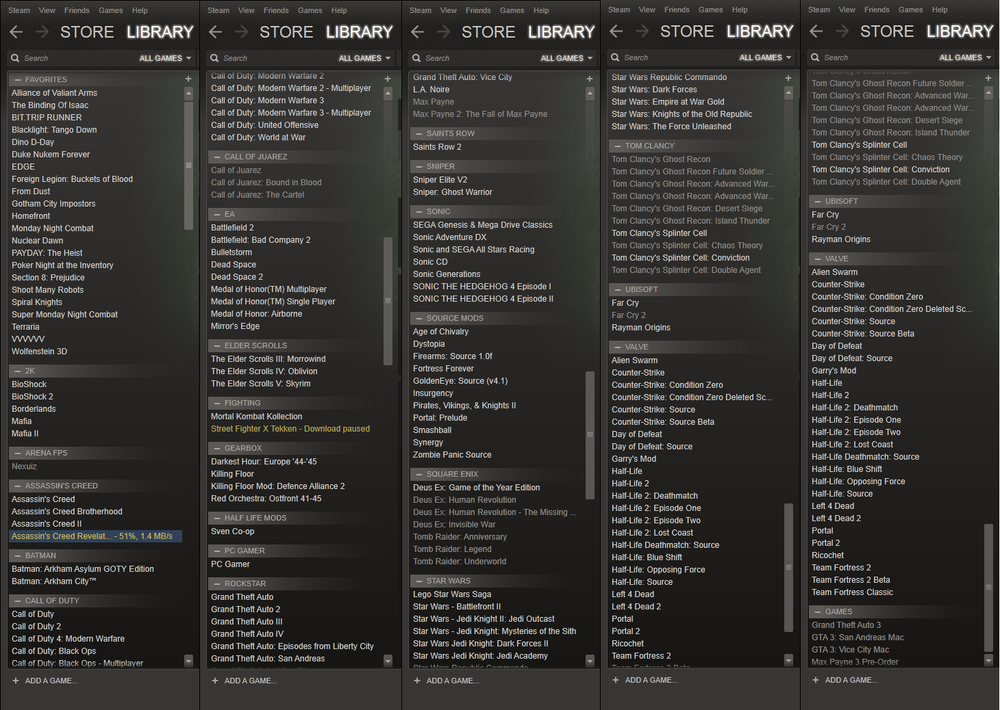Go back in the window listing FAVORITES
Screen dimensions: 1000x710
tap(17, 32)
